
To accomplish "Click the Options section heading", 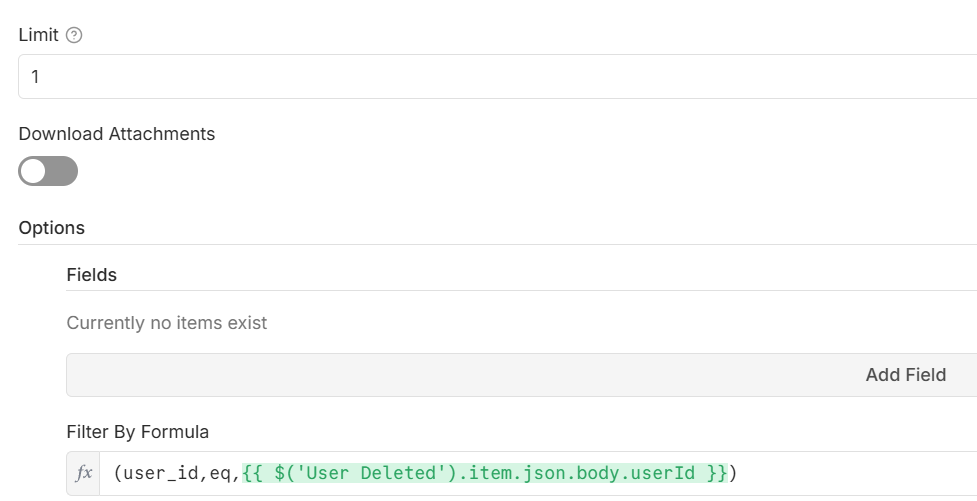I will tap(51, 228).
